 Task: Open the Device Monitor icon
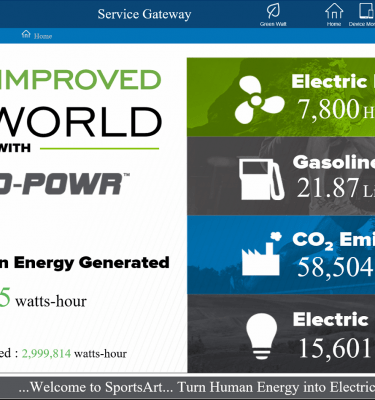click(367, 11)
